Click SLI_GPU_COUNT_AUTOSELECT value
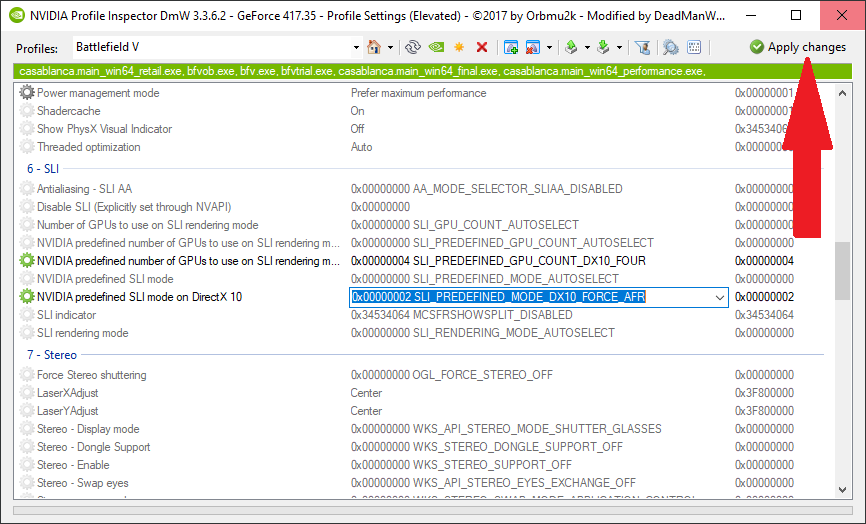This screenshot has height=524, width=866. [465, 225]
